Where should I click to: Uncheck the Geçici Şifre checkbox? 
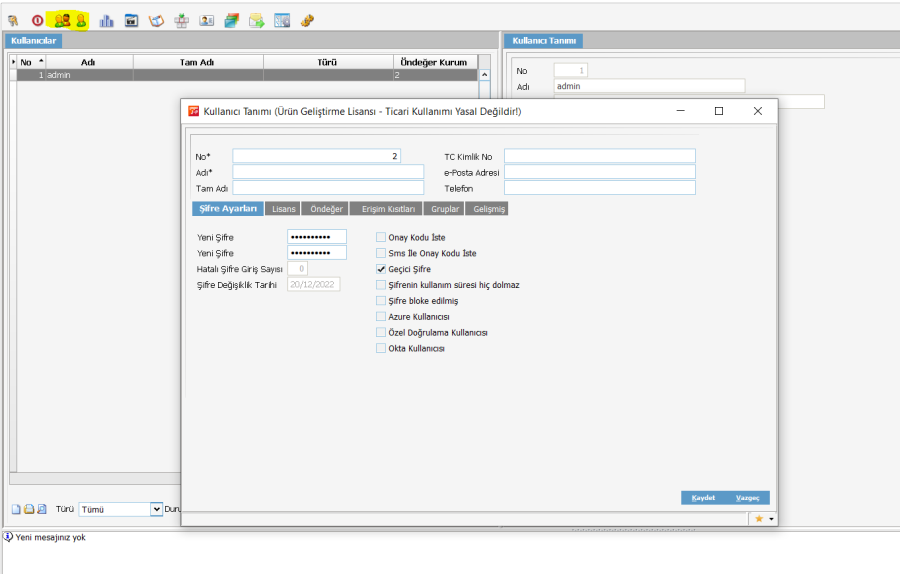[381, 269]
